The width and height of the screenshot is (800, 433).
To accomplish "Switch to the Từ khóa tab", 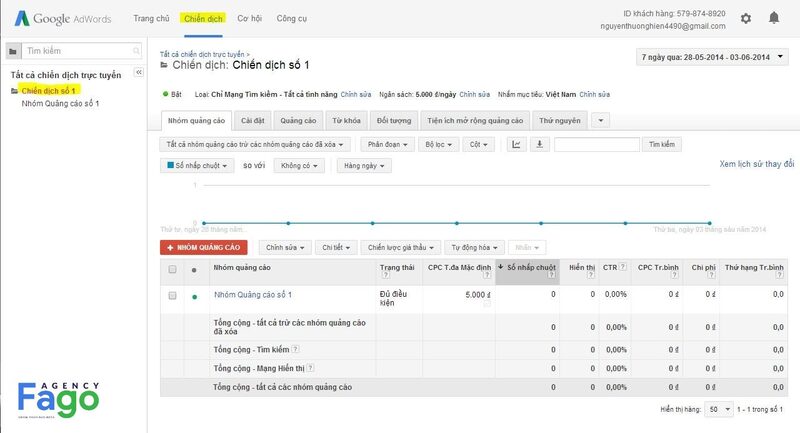I will (x=346, y=120).
